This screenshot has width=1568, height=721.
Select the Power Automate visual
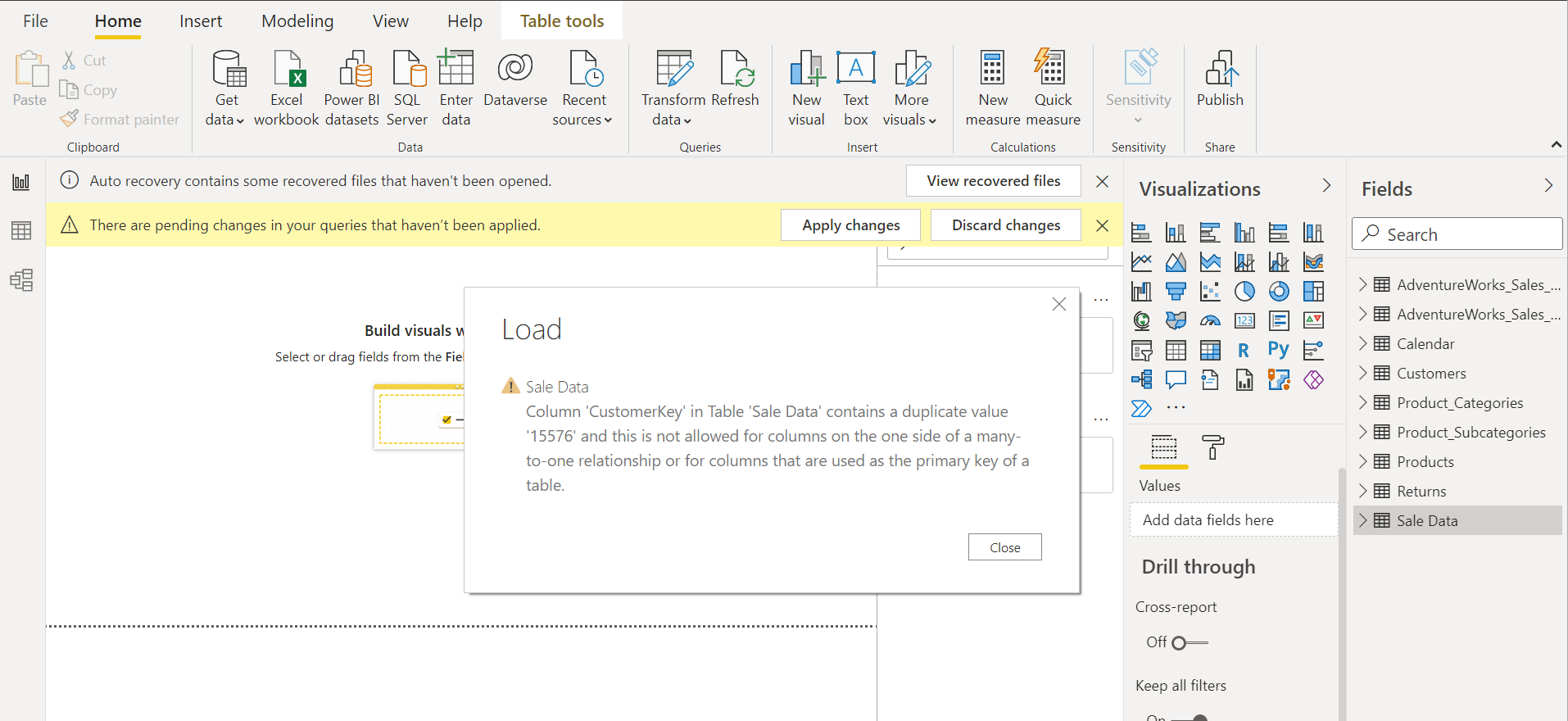click(1141, 409)
